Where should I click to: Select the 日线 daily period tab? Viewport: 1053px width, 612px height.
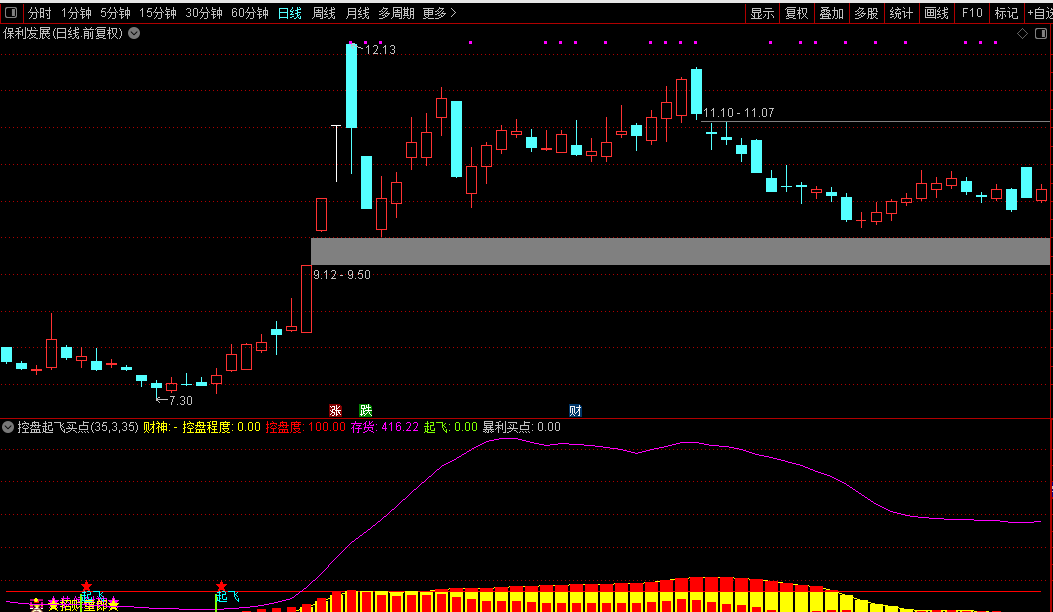click(x=290, y=13)
